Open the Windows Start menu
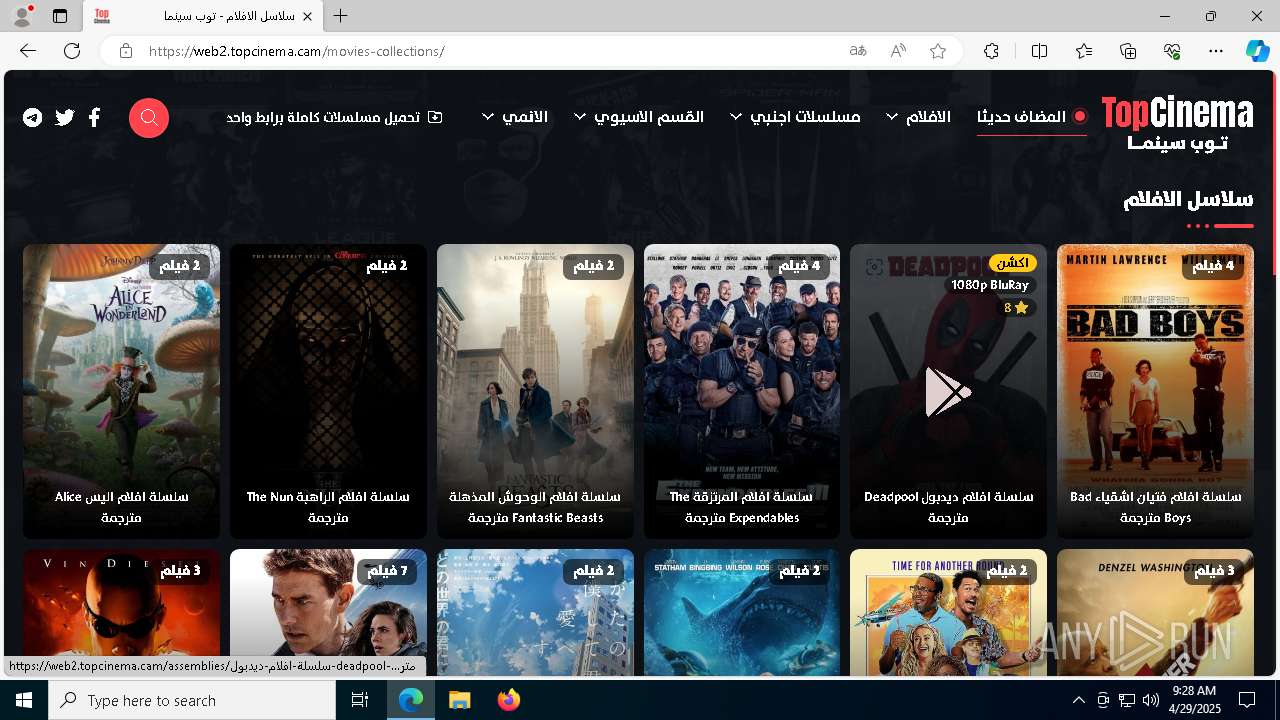This screenshot has height=720, width=1280. (24, 700)
